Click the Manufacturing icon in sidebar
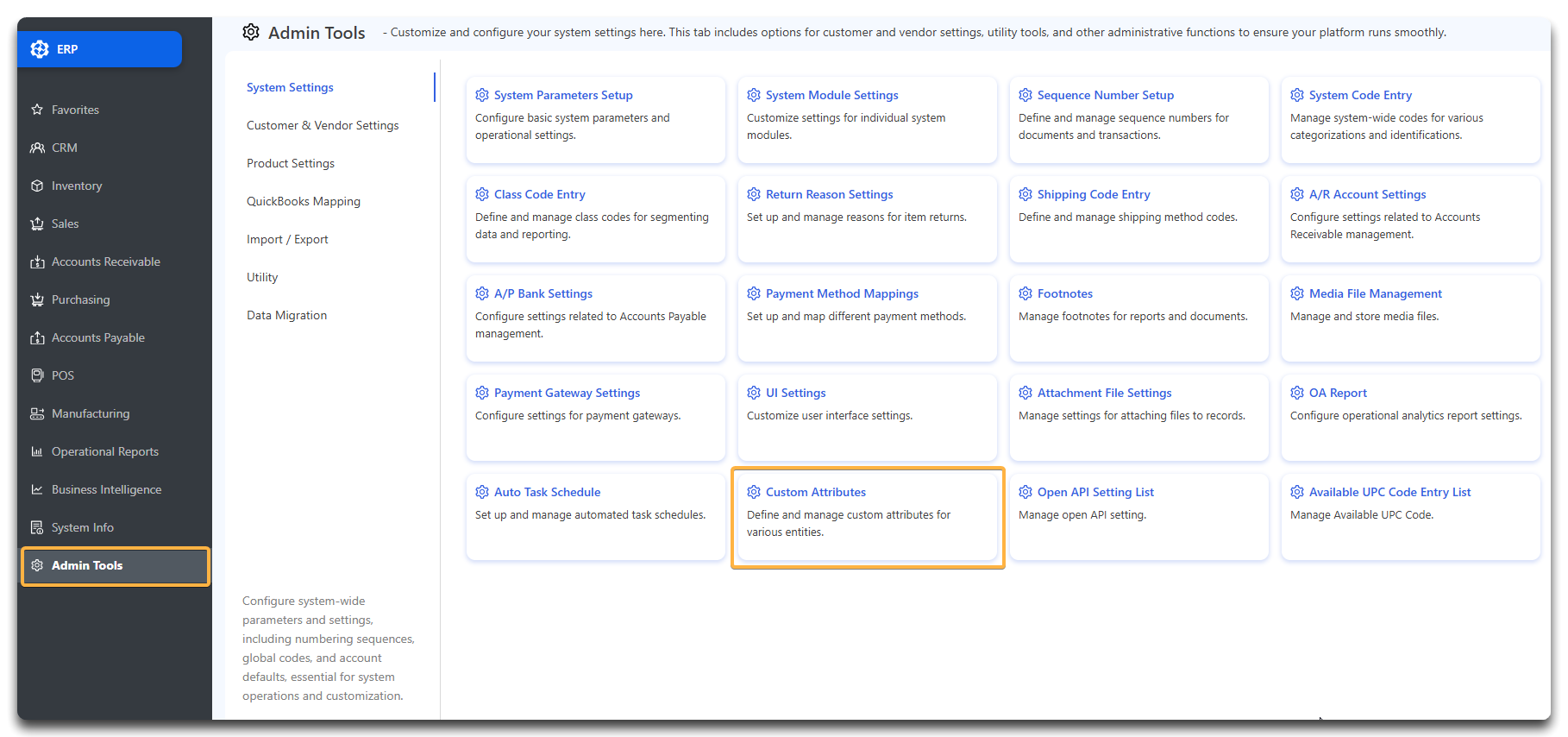 pos(37,413)
